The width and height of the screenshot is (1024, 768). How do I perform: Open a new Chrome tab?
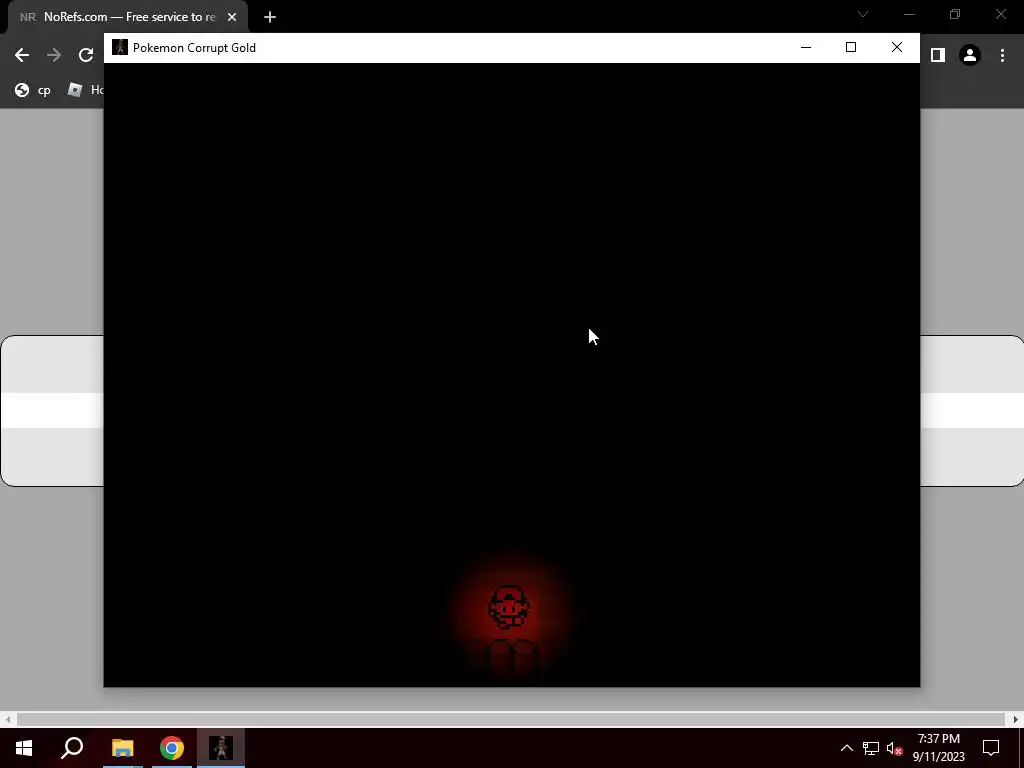pos(270,17)
